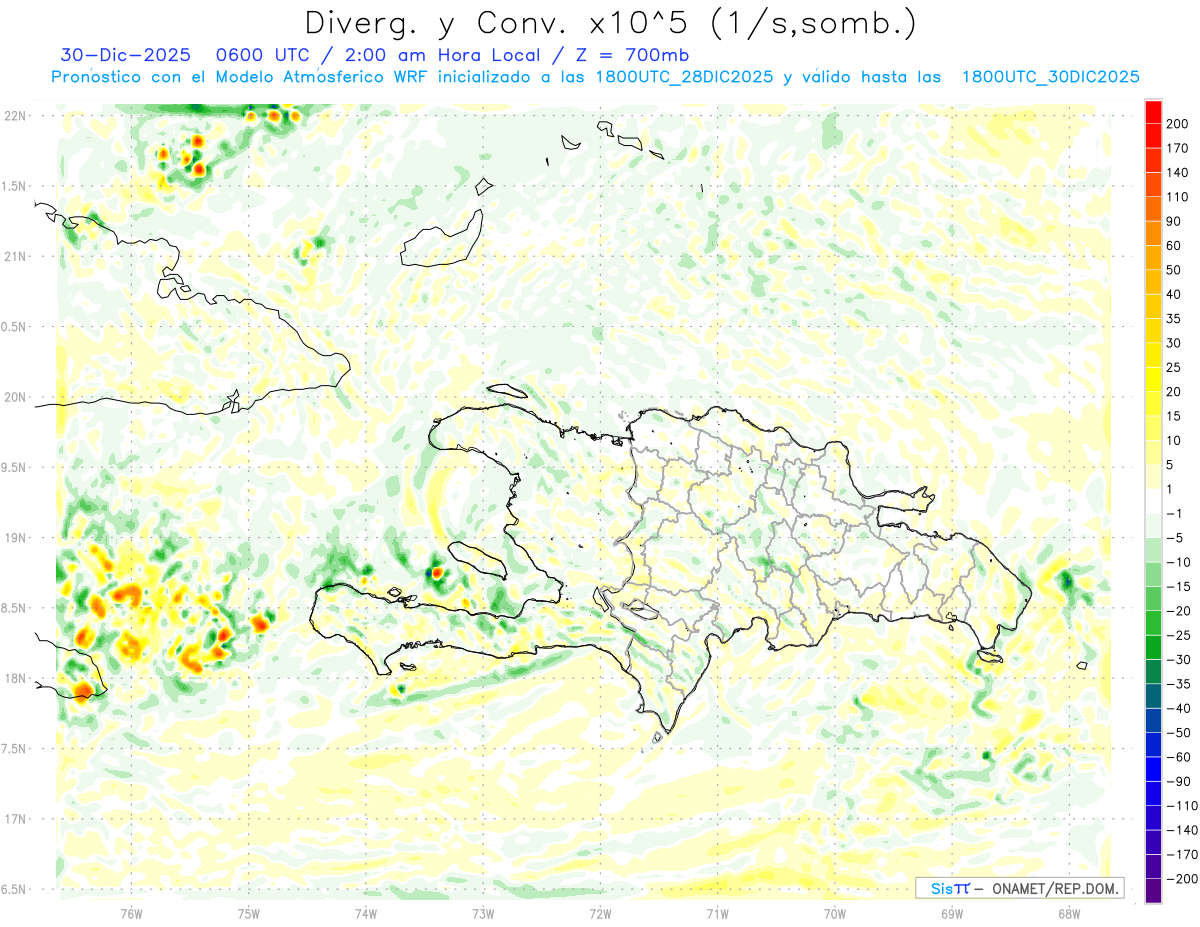Click the latitude label '19N'
The height and width of the screenshot is (927, 1200).
click(x=14, y=537)
